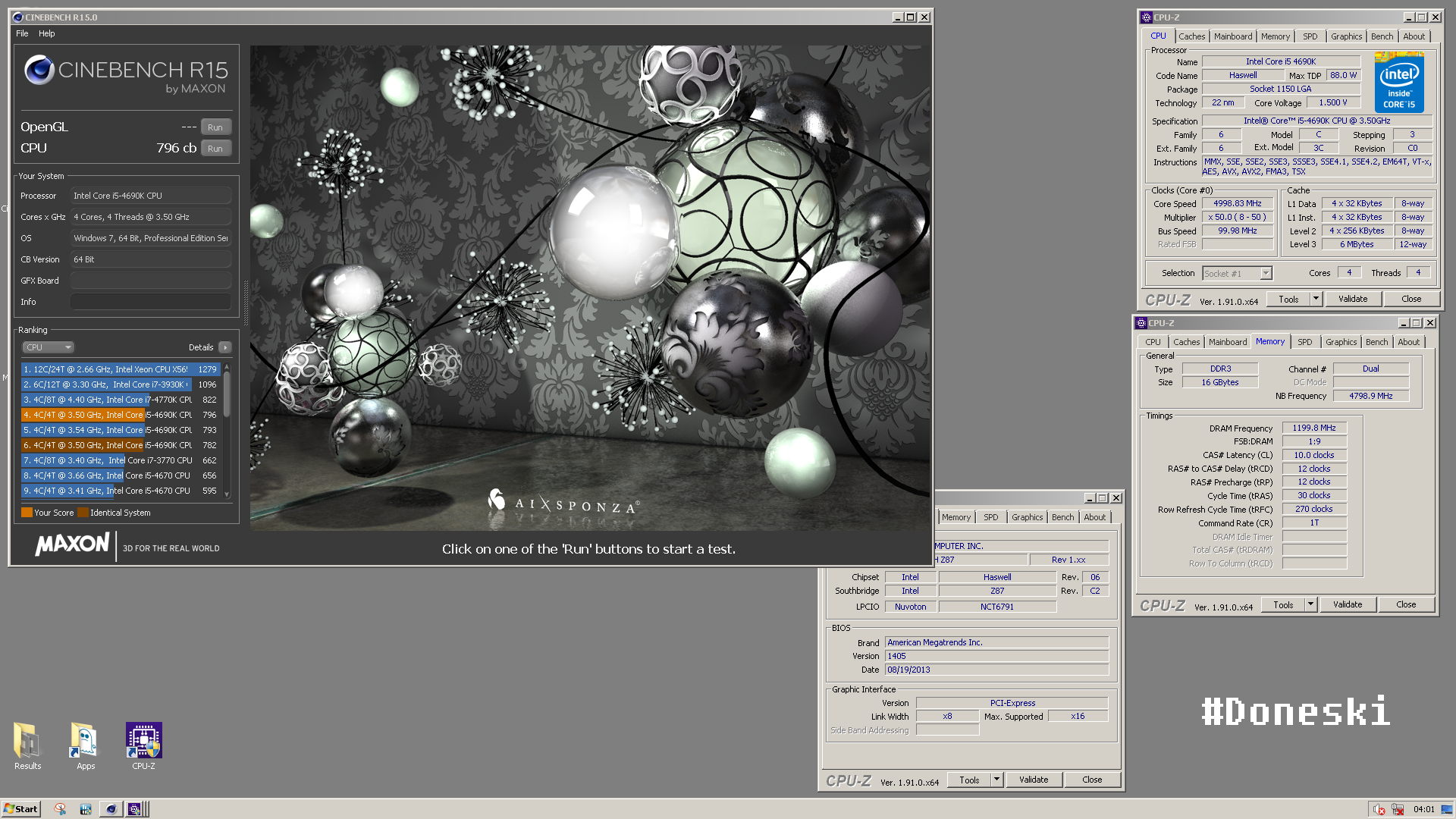Image resolution: width=1456 pixels, height=819 pixels.
Task: Run the CPU benchmark test
Action: pyautogui.click(x=215, y=149)
